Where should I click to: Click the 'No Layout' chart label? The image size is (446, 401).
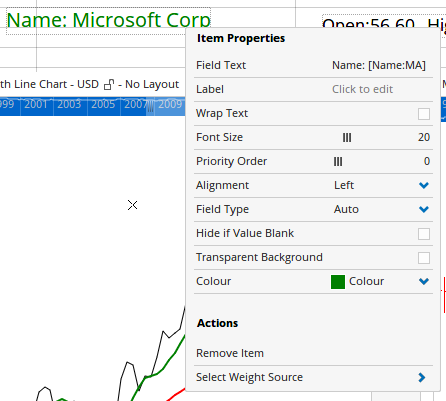click(152, 84)
